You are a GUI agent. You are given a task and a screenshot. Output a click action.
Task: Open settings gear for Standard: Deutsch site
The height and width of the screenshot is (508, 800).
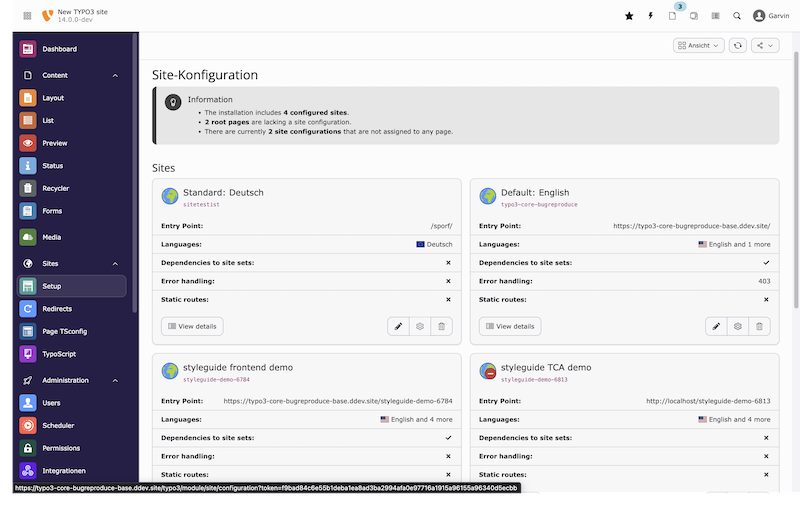[x=420, y=326]
